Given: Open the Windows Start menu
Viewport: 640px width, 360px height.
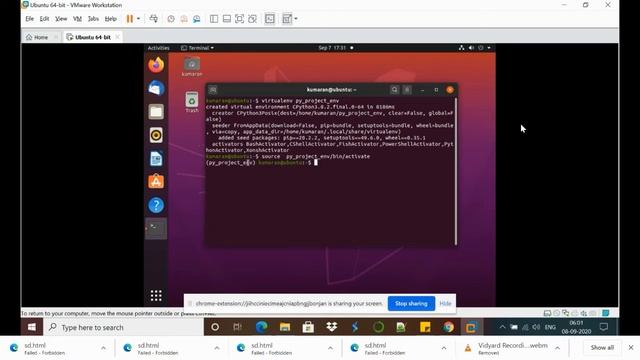Looking at the screenshot, I should tap(31, 327).
